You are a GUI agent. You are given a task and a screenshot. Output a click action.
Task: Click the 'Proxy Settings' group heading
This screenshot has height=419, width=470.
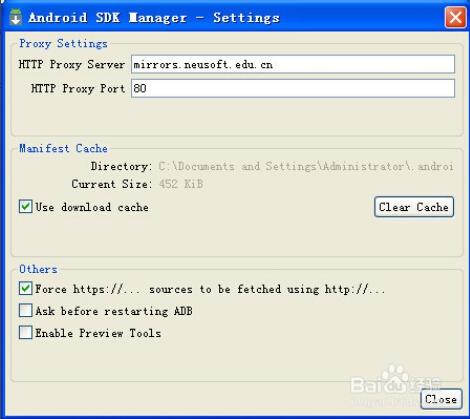point(63,43)
